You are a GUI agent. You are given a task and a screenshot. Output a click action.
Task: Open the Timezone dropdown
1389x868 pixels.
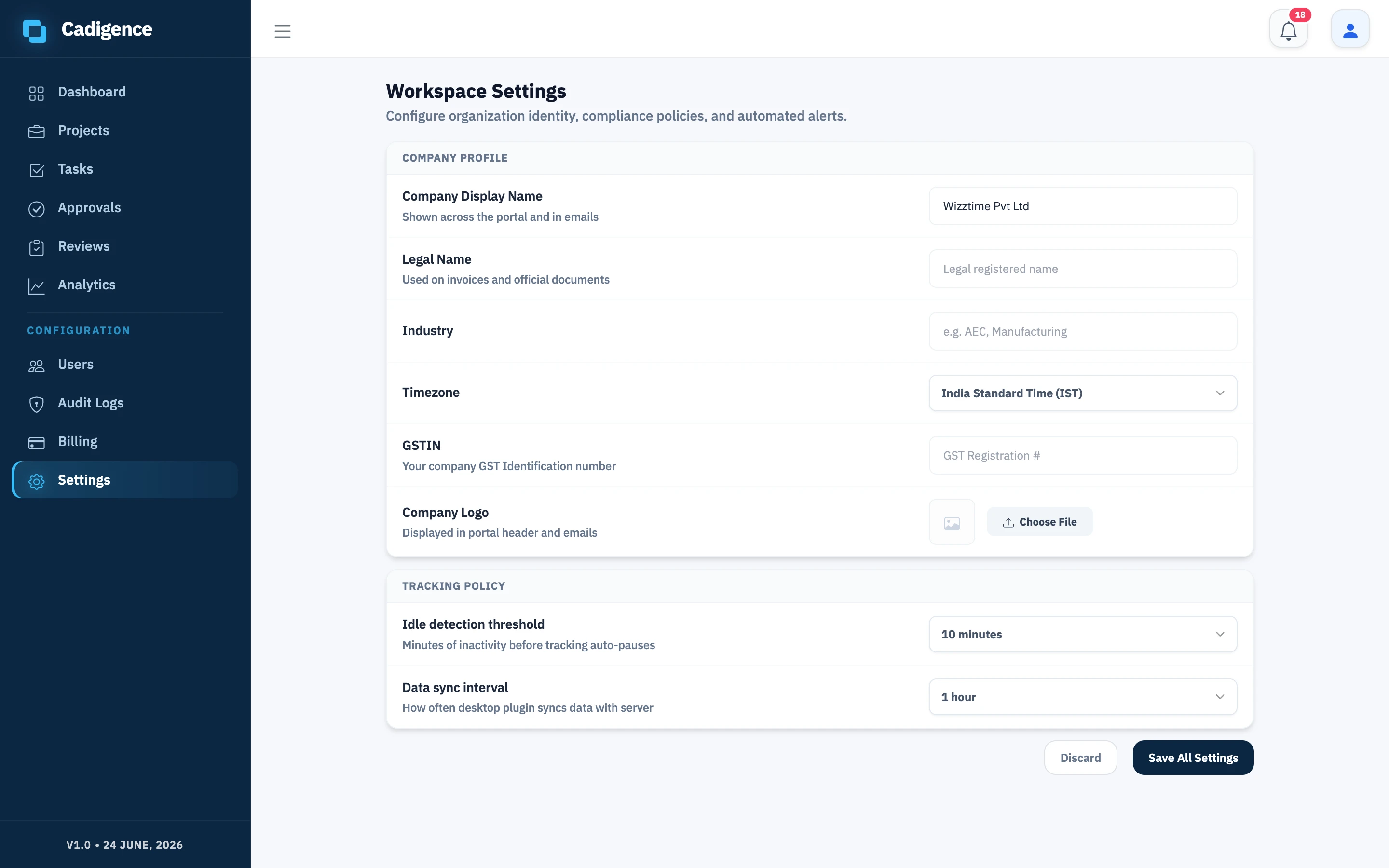[x=1082, y=393]
